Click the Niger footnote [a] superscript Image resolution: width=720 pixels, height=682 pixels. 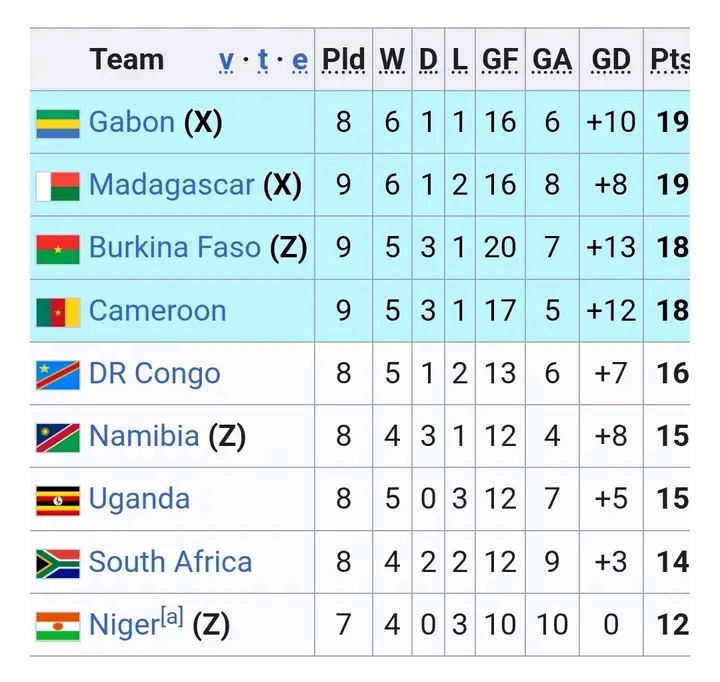point(172,618)
